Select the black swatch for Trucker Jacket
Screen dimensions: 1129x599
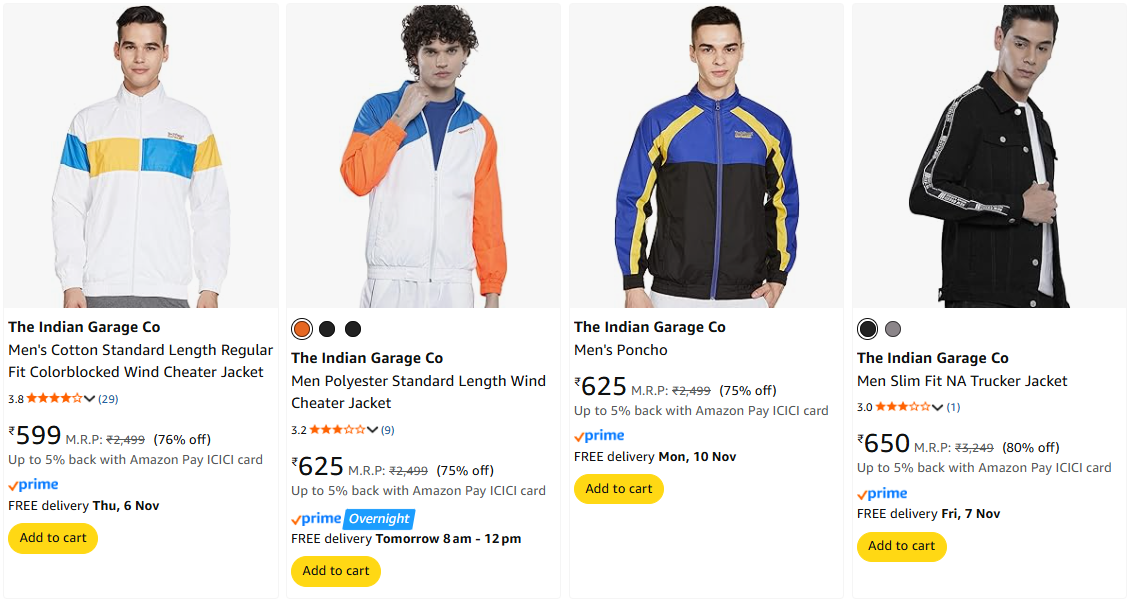(x=867, y=329)
